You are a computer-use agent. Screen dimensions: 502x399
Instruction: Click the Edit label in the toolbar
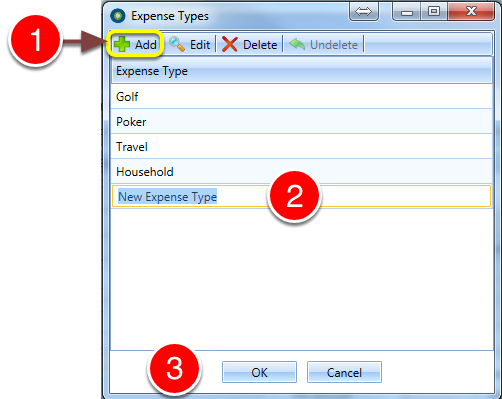click(x=200, y=45)
